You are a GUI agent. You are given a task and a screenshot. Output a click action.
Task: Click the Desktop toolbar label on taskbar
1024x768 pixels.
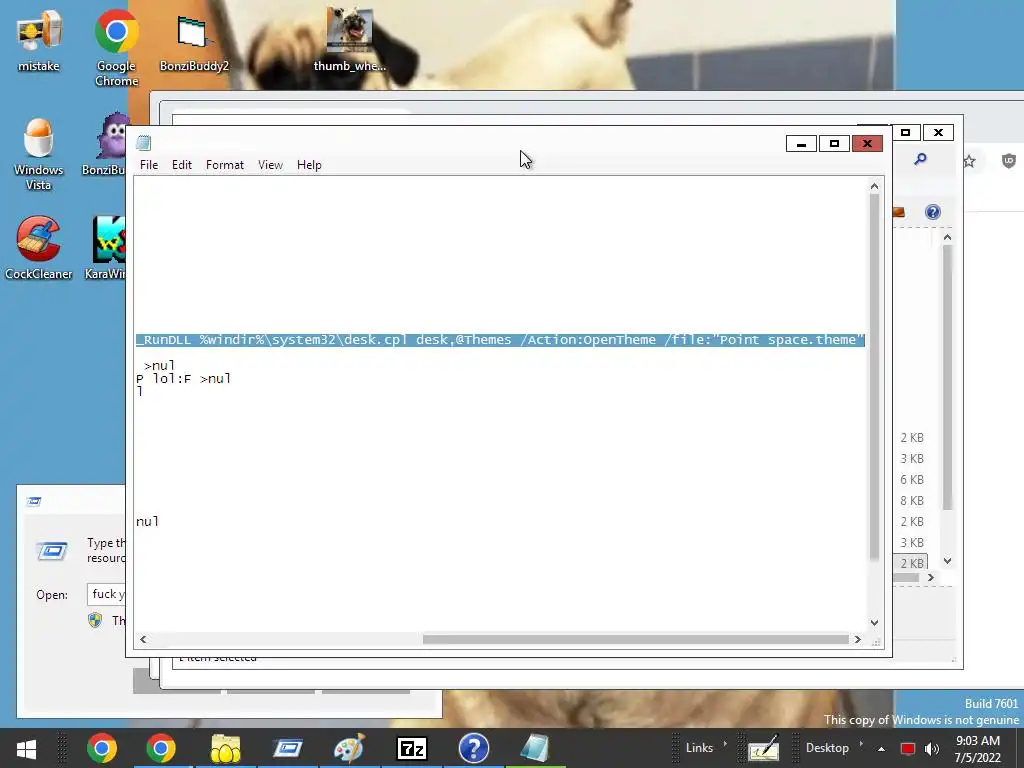pyautogui.click(x=827, y=748)
